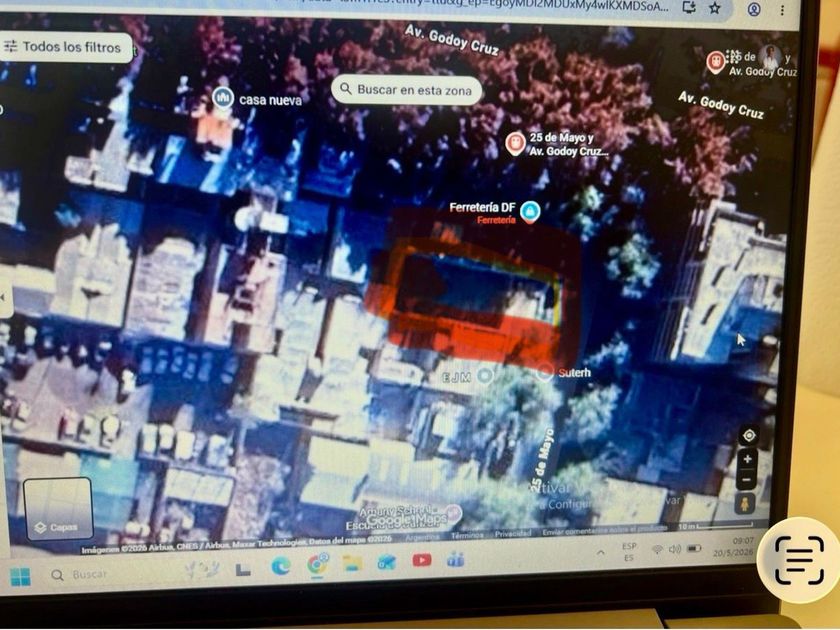Open the Privacidad link

pos(513,534)
